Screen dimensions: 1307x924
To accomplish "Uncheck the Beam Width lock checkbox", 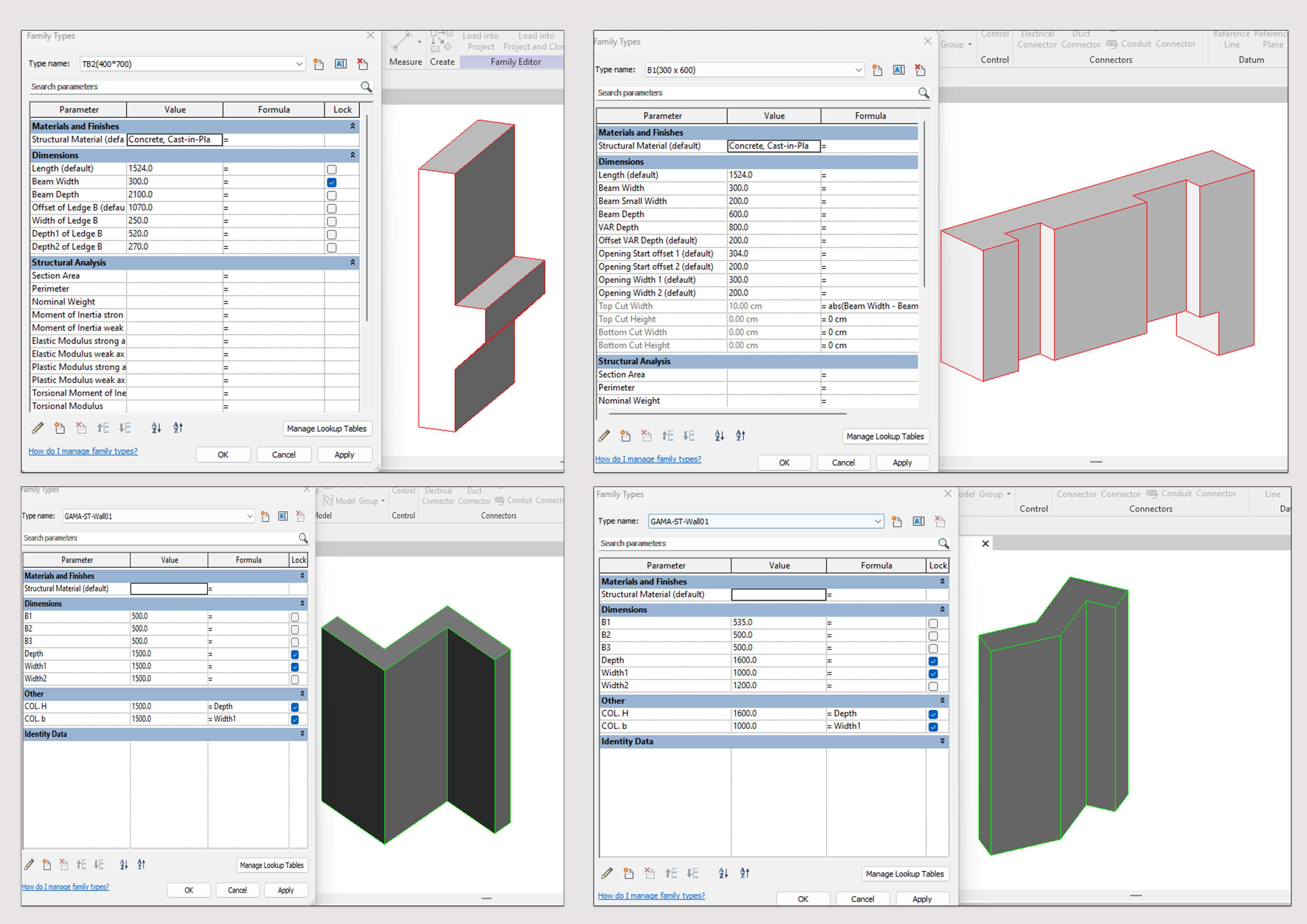I will (331, 182).
